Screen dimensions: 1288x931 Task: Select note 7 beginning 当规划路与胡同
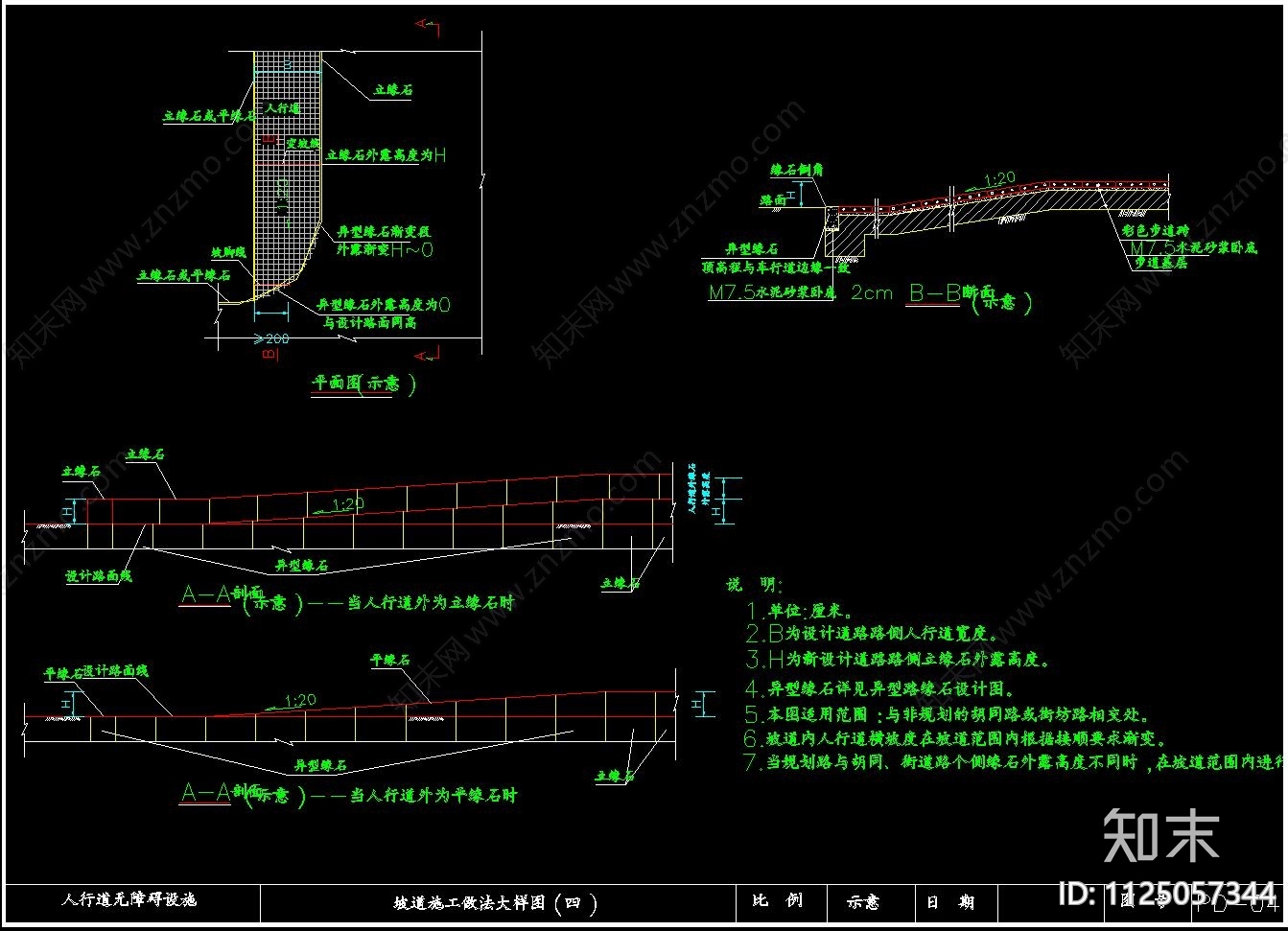(1015, 763)
